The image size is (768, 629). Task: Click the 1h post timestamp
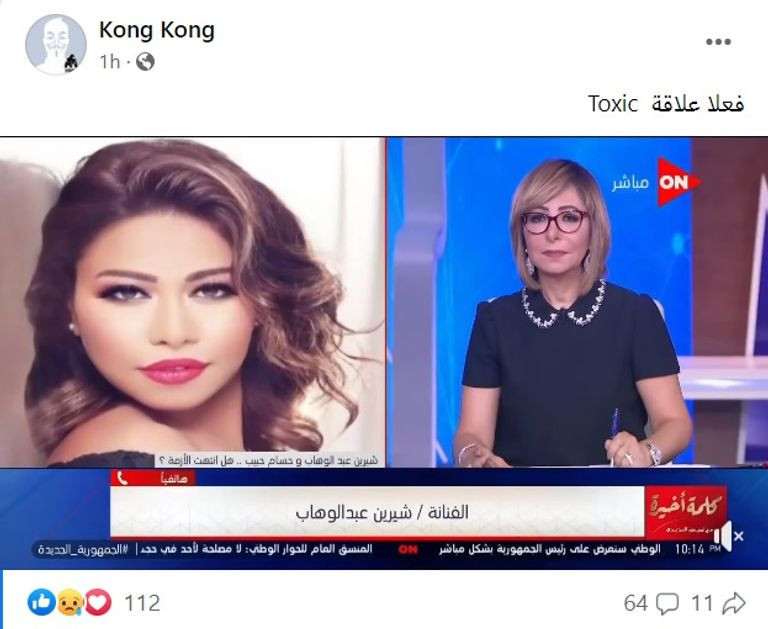(109, 62)
